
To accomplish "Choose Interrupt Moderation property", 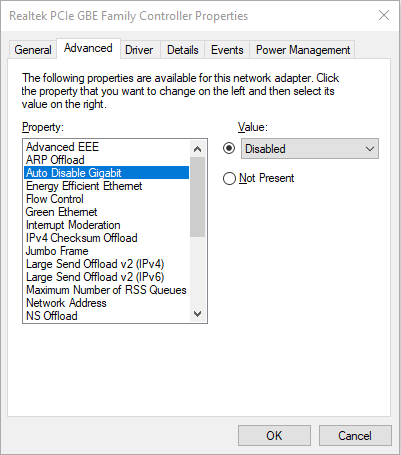I will [x=107, y=225].
